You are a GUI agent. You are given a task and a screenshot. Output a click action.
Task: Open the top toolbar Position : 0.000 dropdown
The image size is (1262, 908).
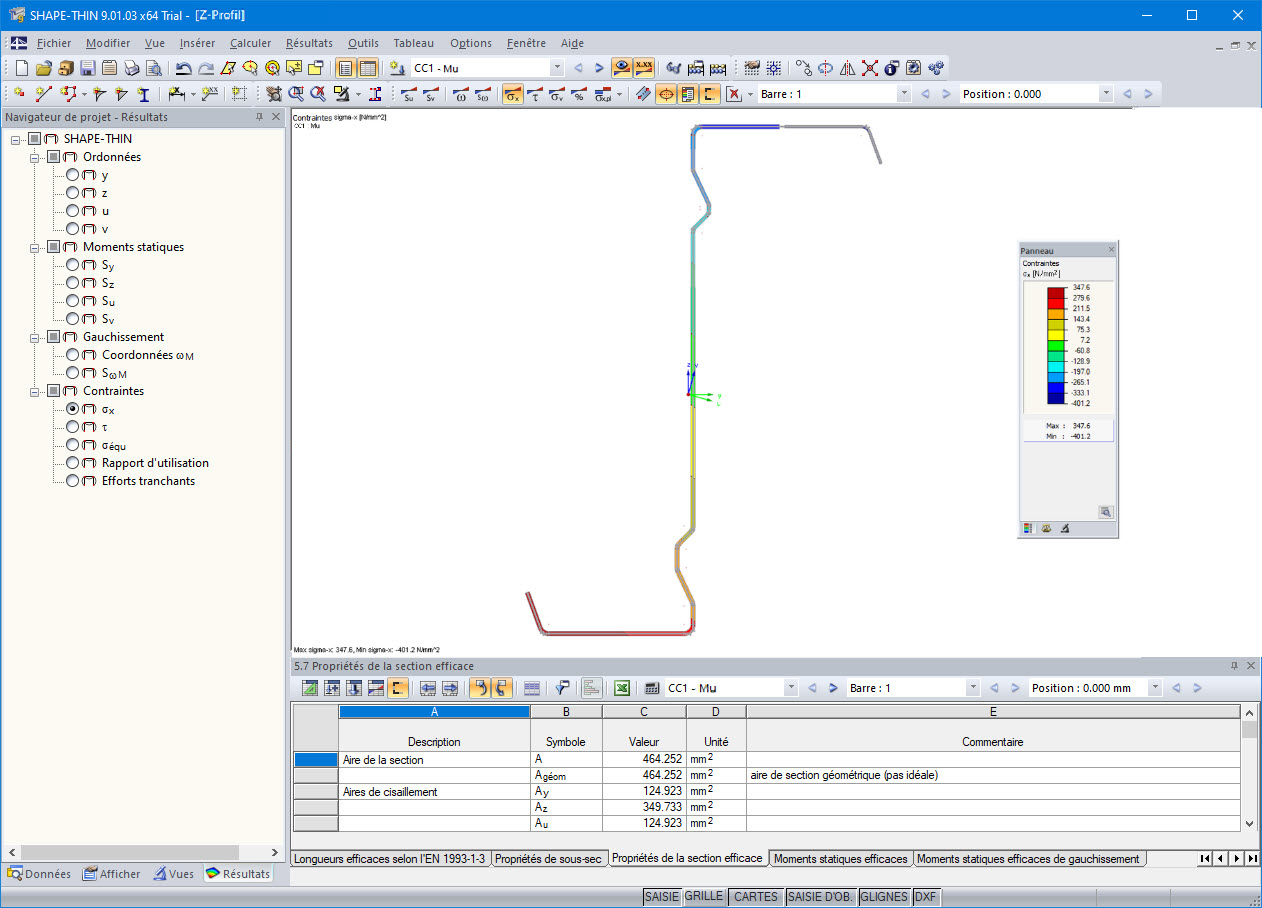[x=1105, y=94]
